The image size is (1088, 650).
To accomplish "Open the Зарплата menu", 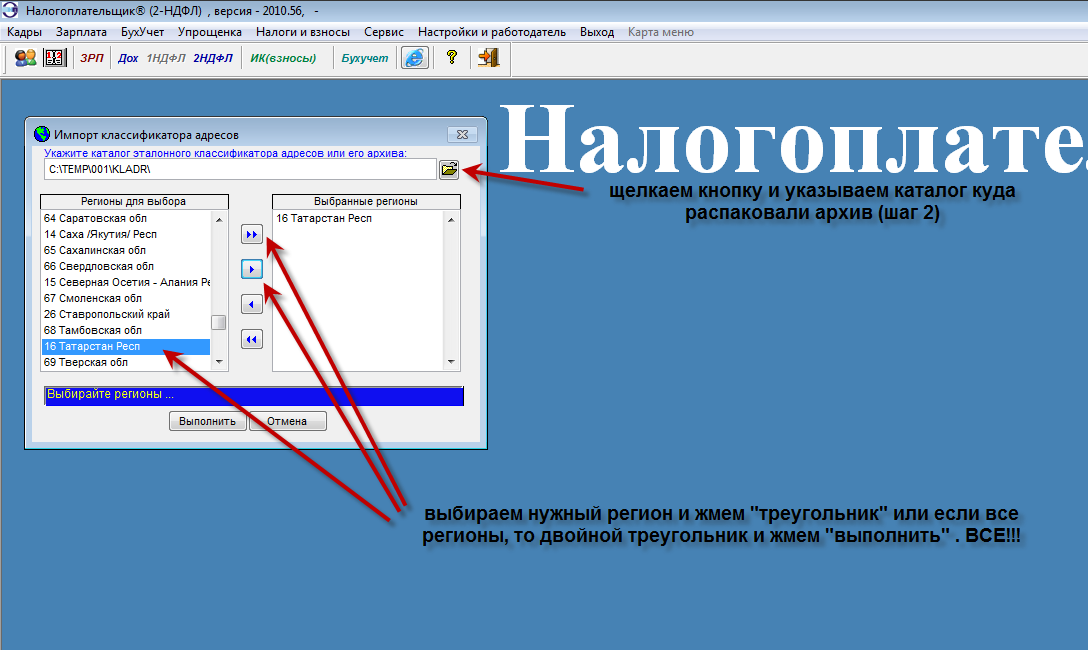I will click(x=81, y=32).
